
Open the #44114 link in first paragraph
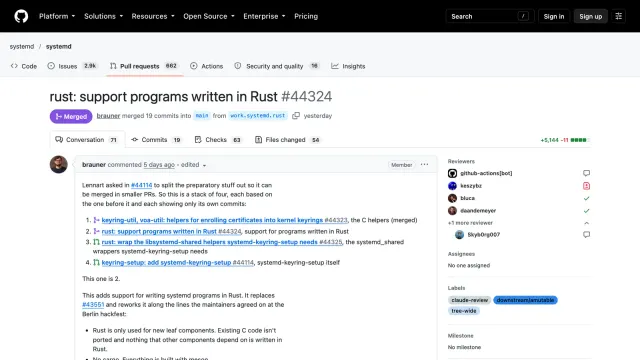point(141,185)
